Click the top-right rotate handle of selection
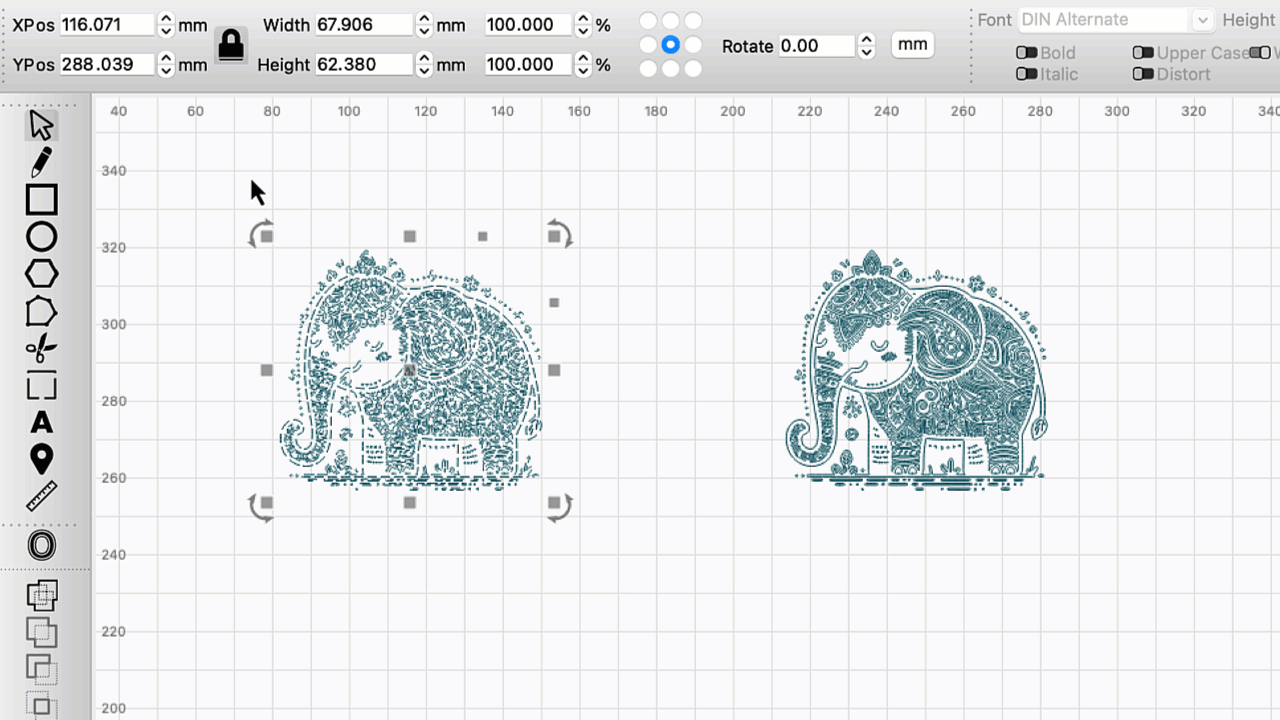The height and width of the screenshot is (720, 1280). (560, 236)
